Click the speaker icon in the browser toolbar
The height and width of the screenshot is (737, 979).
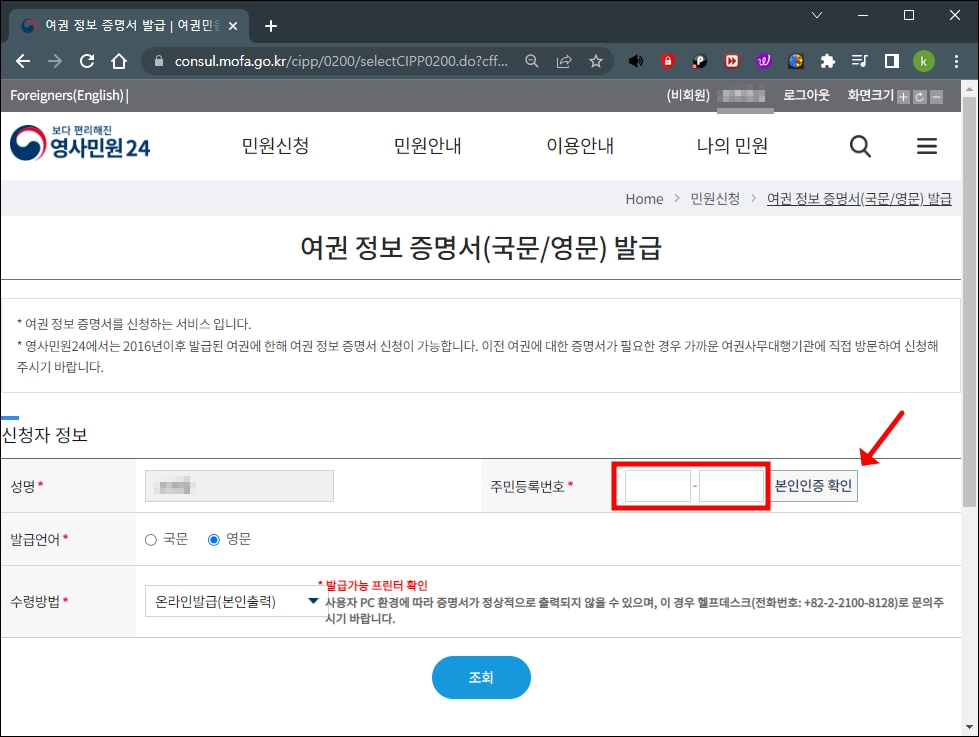click(635, 61)
